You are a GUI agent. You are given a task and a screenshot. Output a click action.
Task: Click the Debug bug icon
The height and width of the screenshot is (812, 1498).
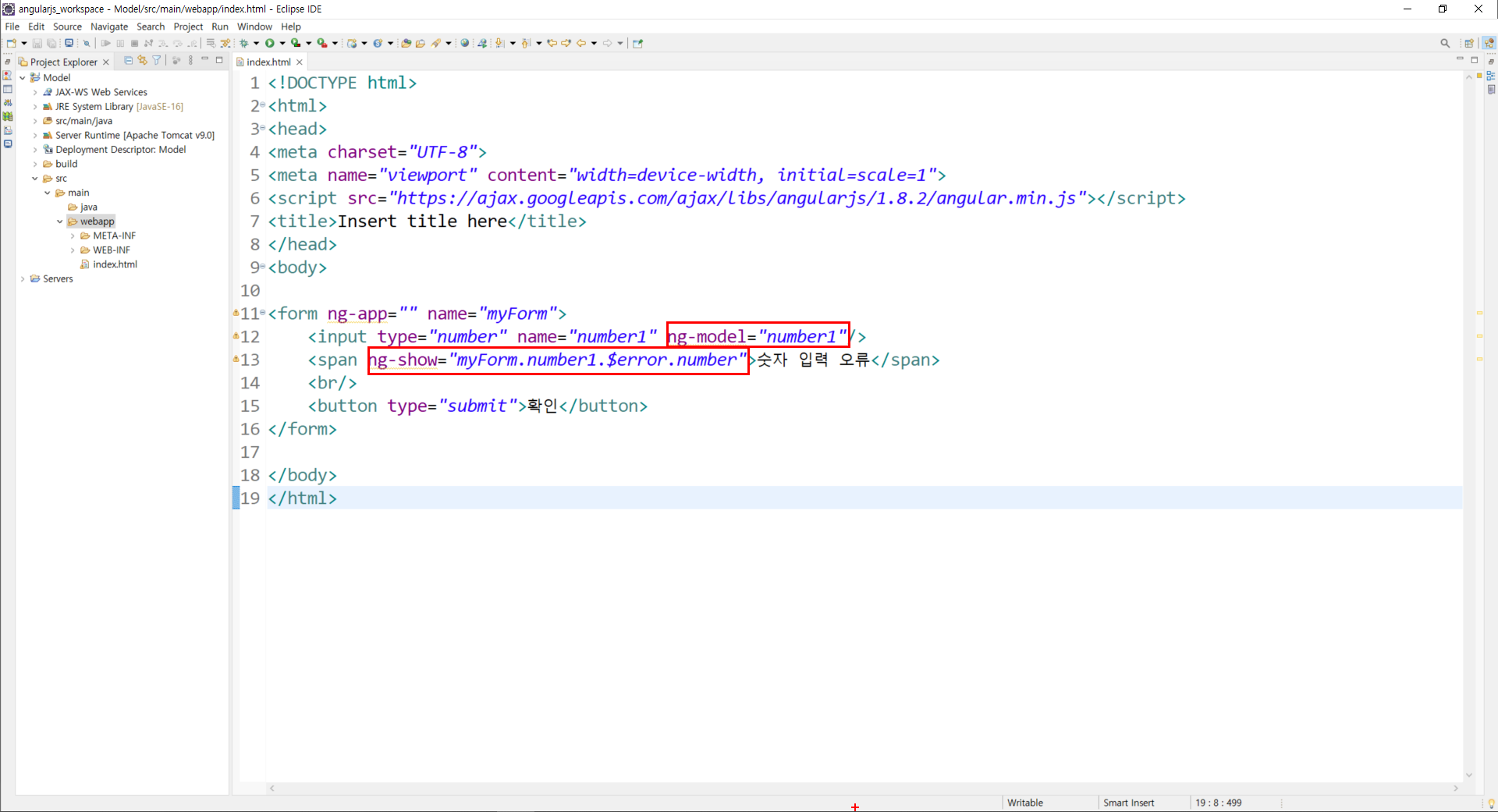(243, 43)
